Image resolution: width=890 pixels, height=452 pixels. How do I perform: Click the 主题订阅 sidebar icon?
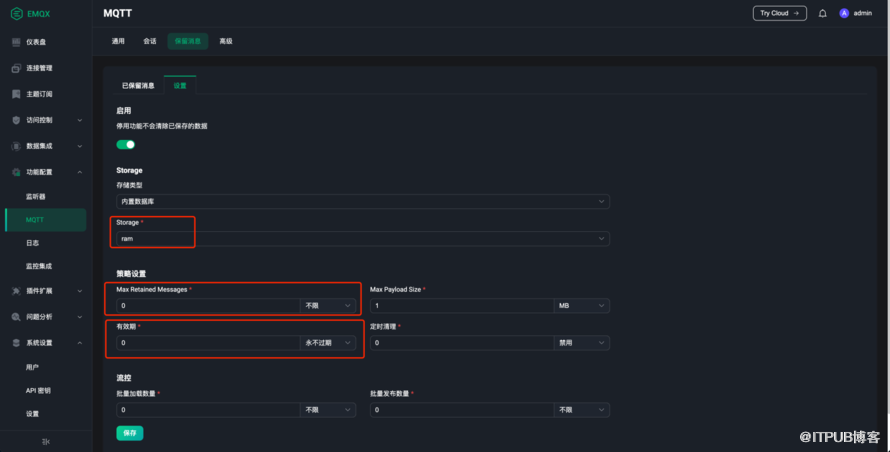[16, 94]
